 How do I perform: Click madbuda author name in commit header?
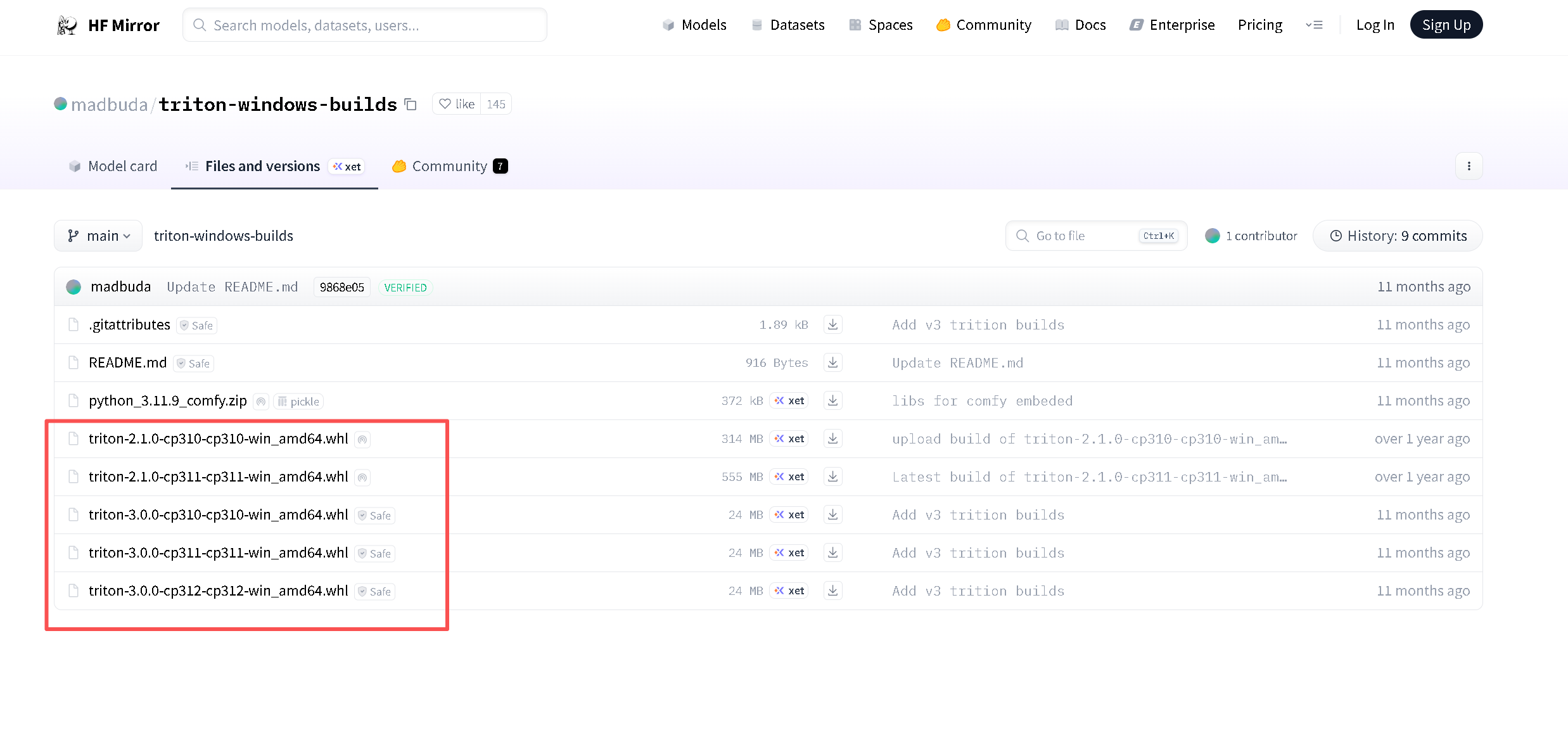click(x=121, y=286)
